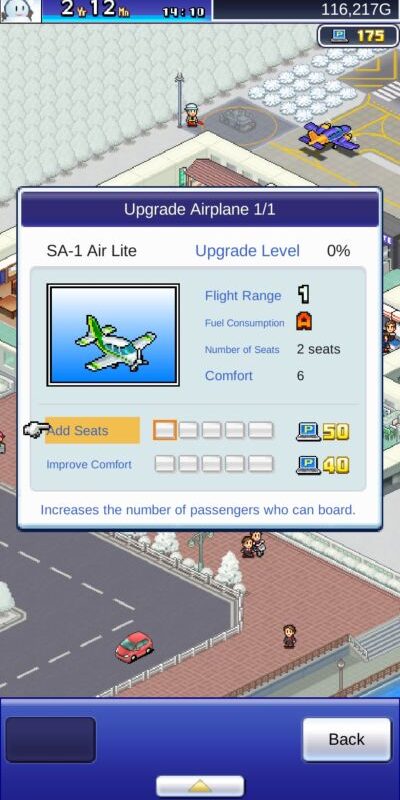The height and width of the screenshot is (800, 400).
Task: Click the 116,217G money display
Action: [x=358, y=9]
